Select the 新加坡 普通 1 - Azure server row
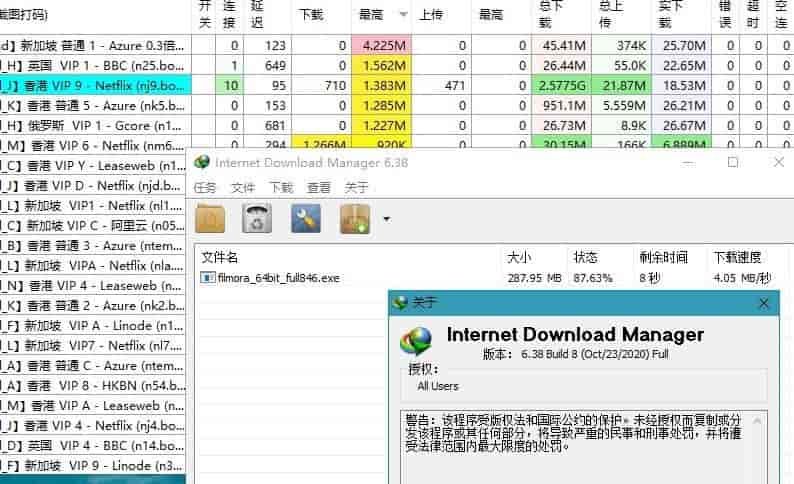794x484 pixels. (95, 46)
